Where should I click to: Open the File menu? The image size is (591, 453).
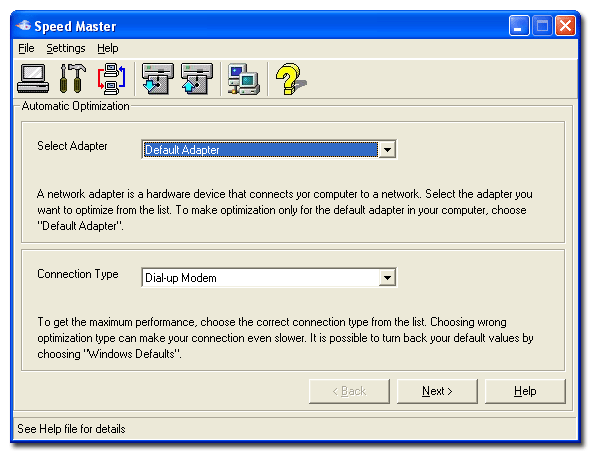(26, 48)
